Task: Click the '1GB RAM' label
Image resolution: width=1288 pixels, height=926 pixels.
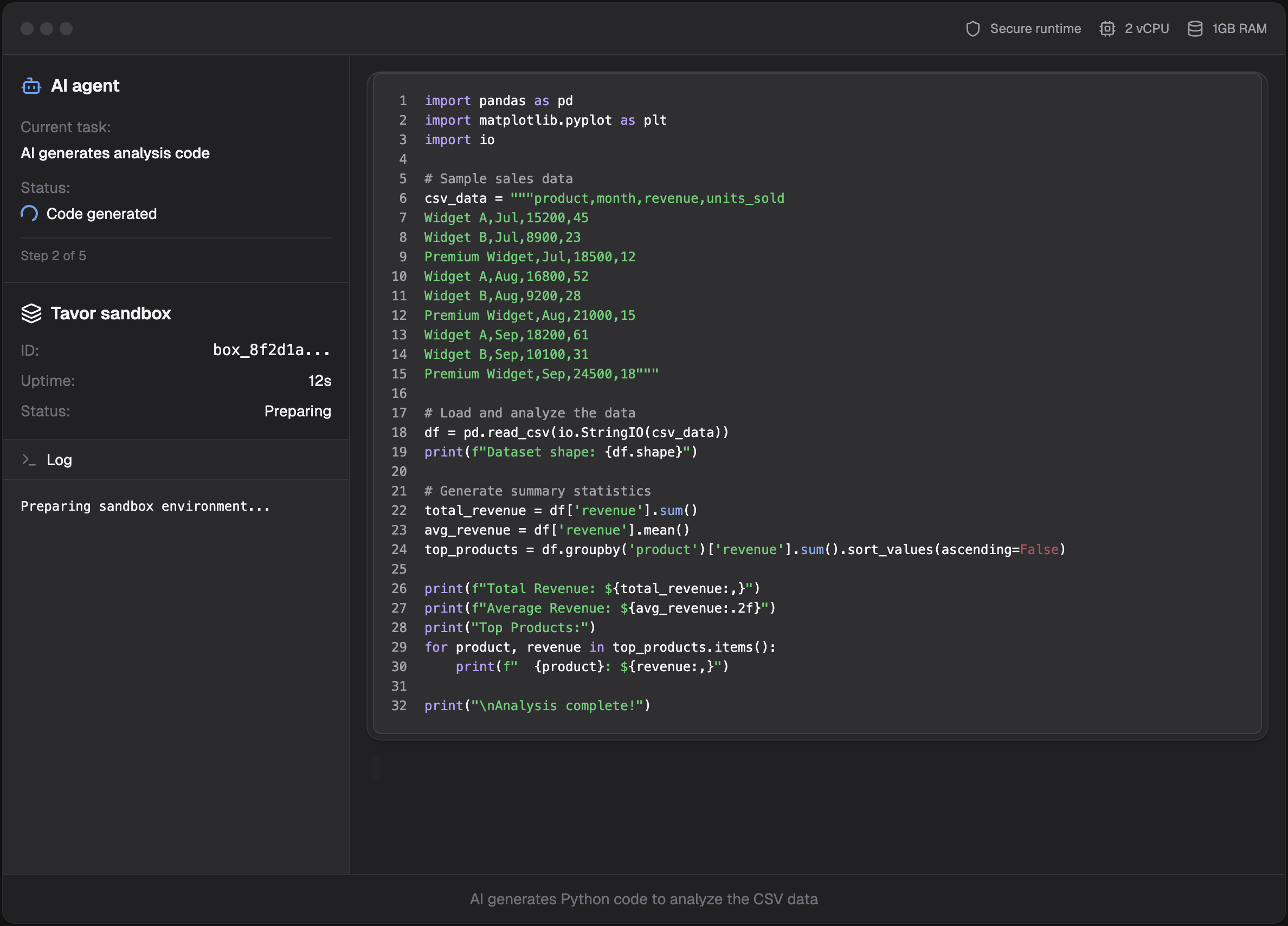Action: point(1239,28)
